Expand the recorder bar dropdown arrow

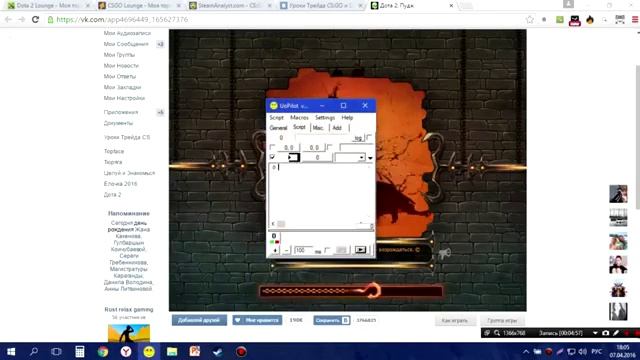pos(595,333)
